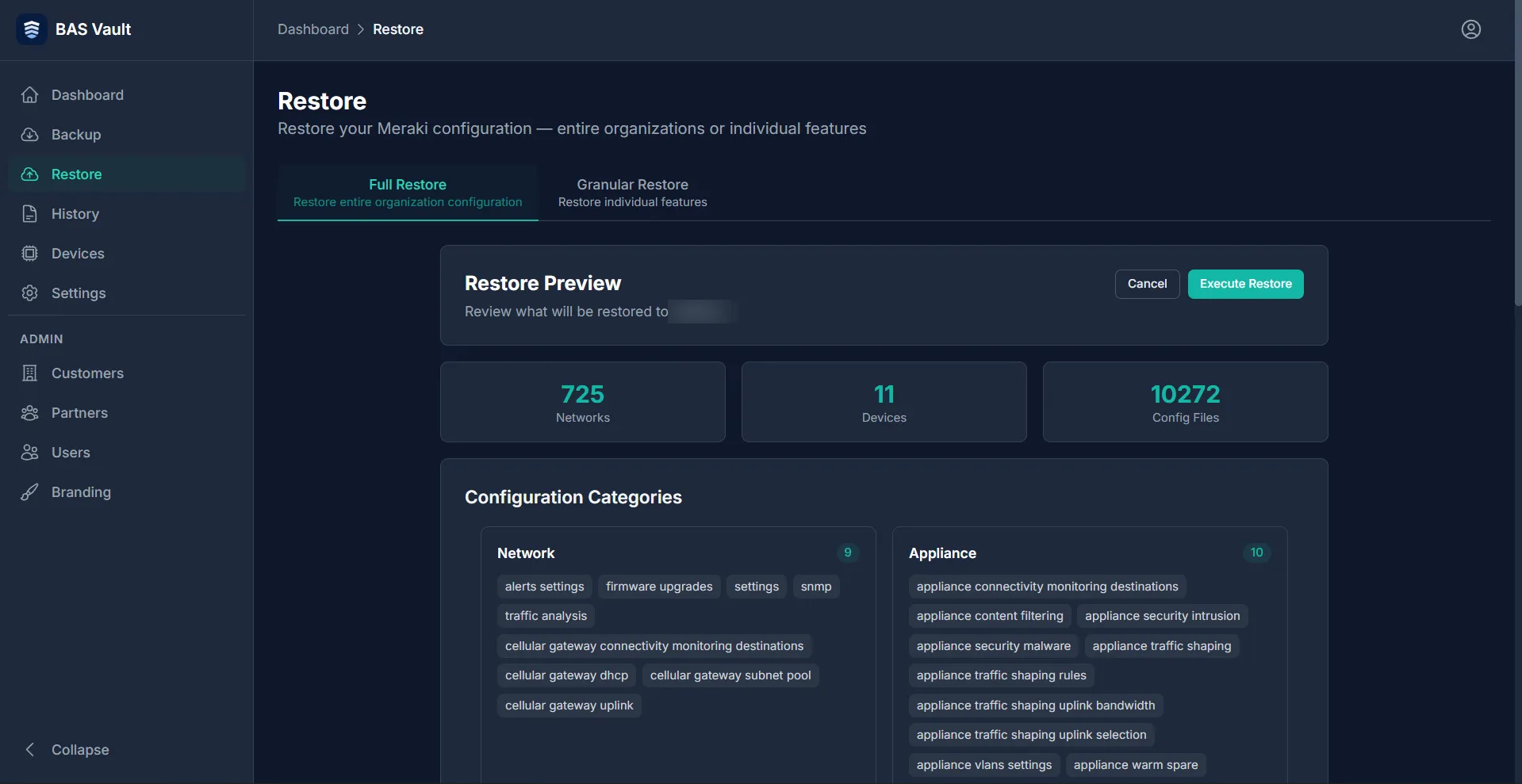Image resolution: width=1522 pixels, height=784 pixels.
Task: Click the 10272 Config Files stat card
Action: click(1186, 402)
